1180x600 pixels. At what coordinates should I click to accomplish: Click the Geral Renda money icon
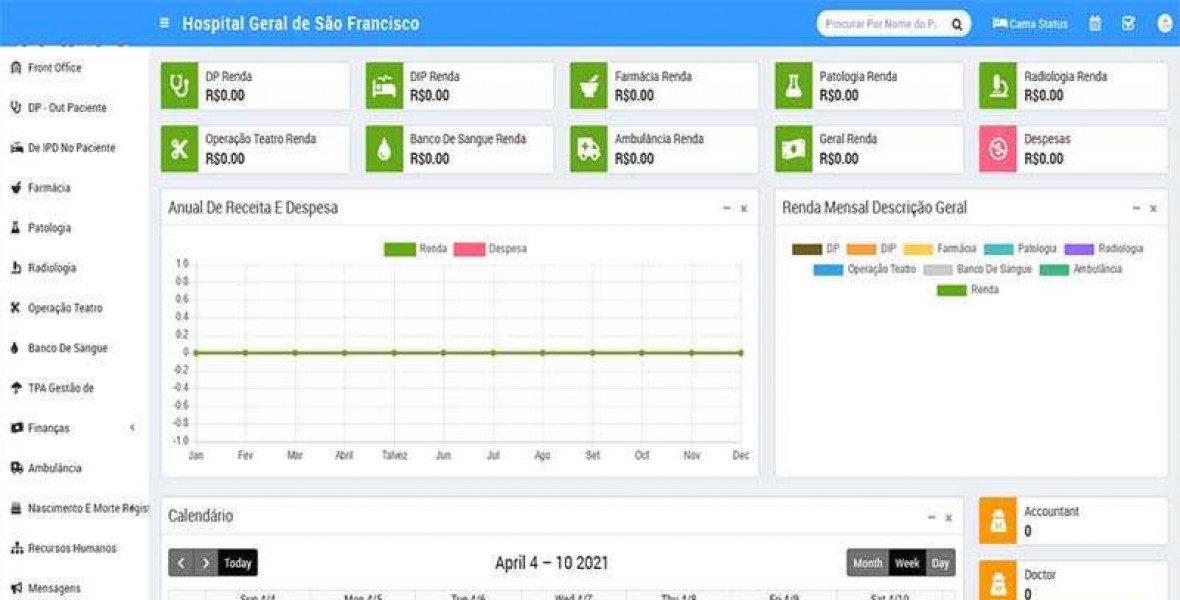(x=793, y=149)
